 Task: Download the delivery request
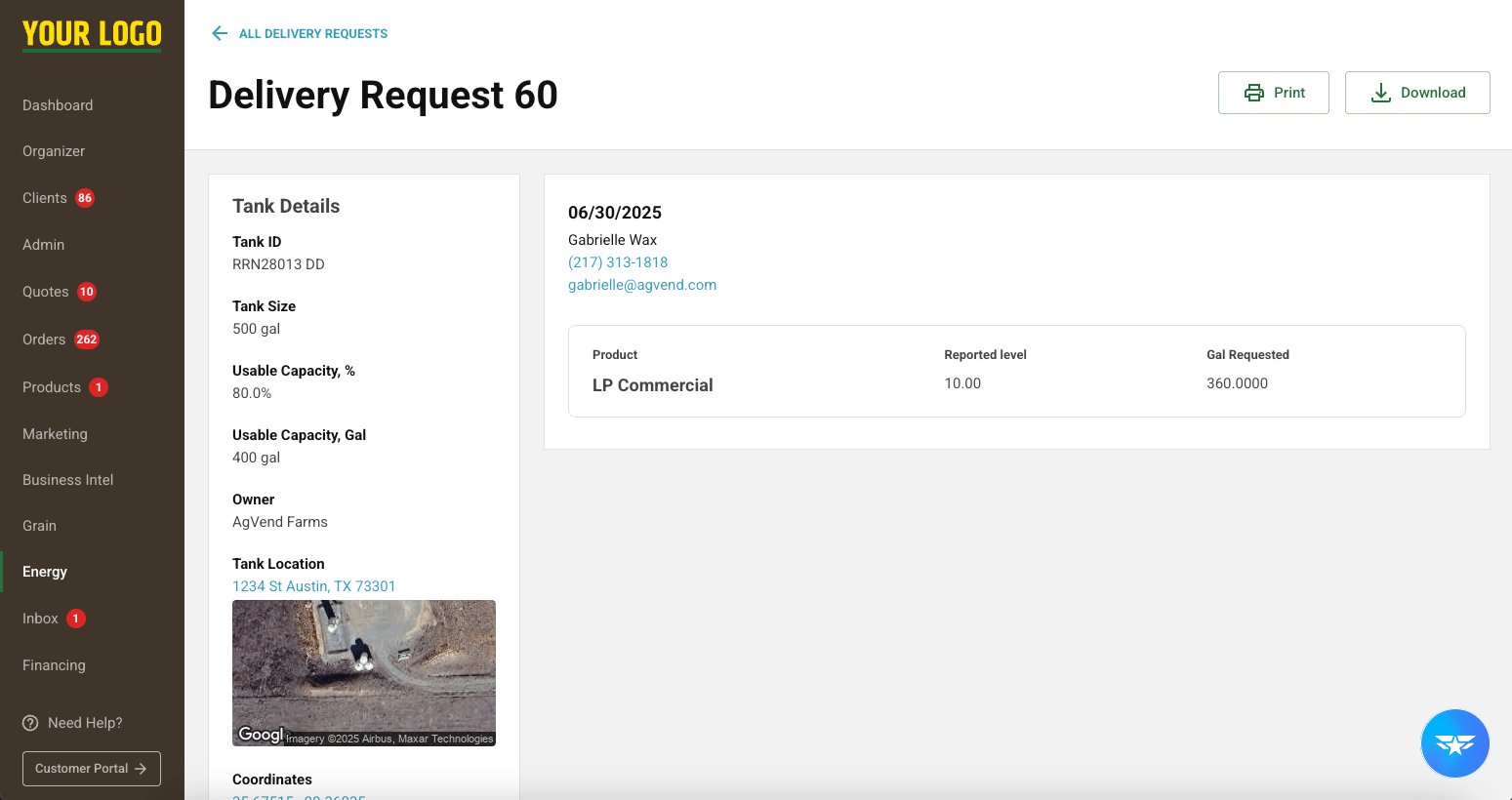(1417, 93)
